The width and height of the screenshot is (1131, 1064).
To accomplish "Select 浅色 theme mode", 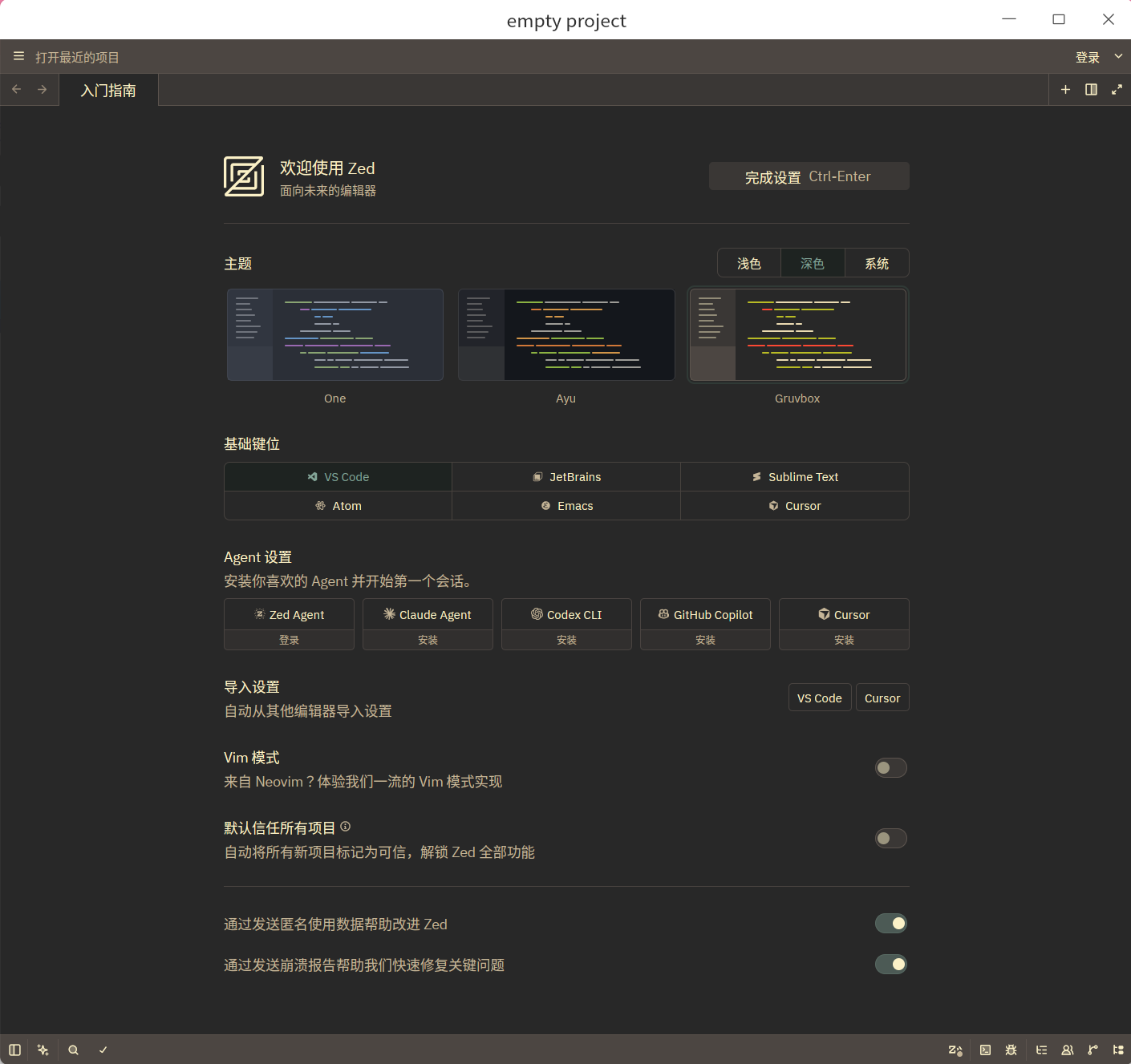I will 749,263.
